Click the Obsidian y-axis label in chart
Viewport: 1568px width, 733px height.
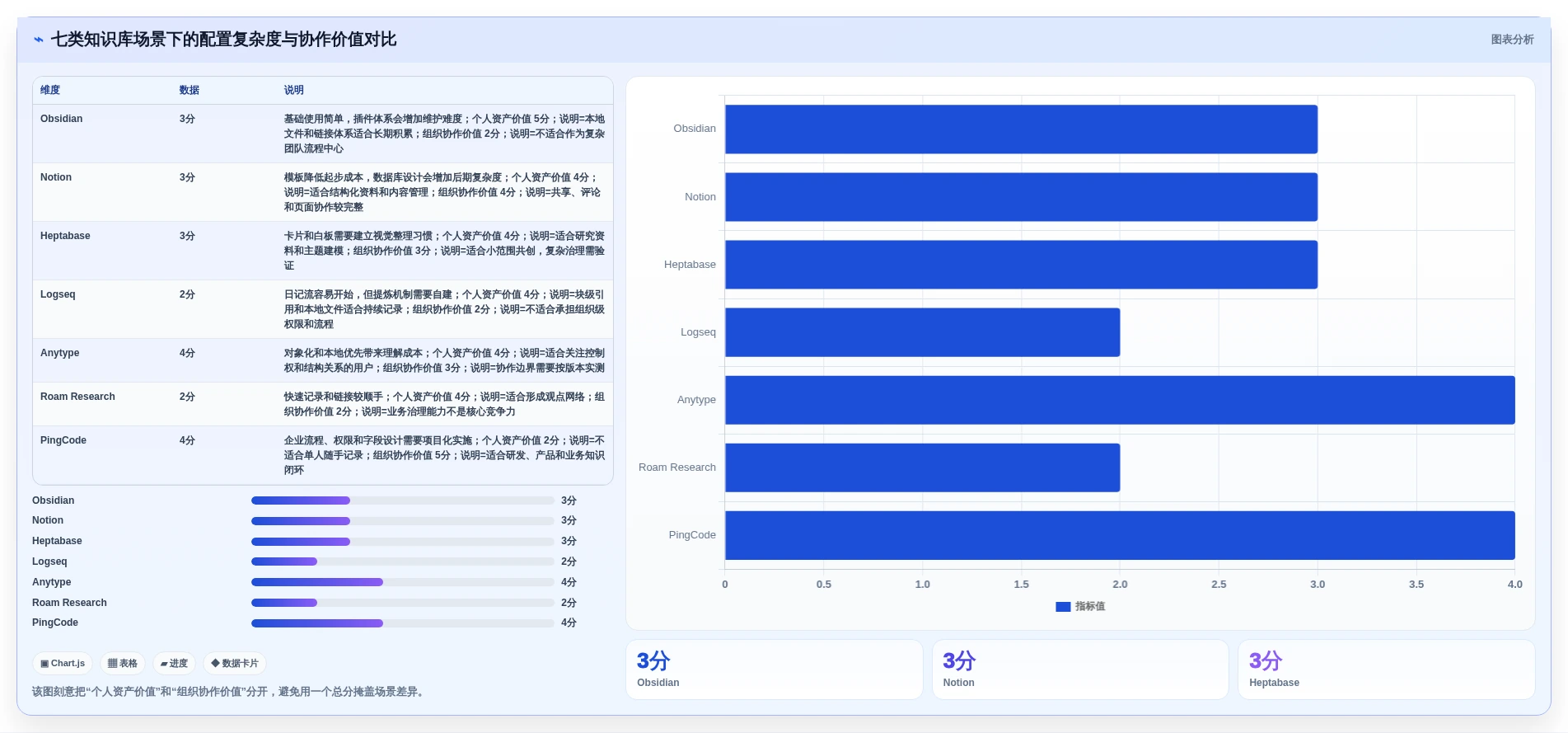[x=695, y=129]
